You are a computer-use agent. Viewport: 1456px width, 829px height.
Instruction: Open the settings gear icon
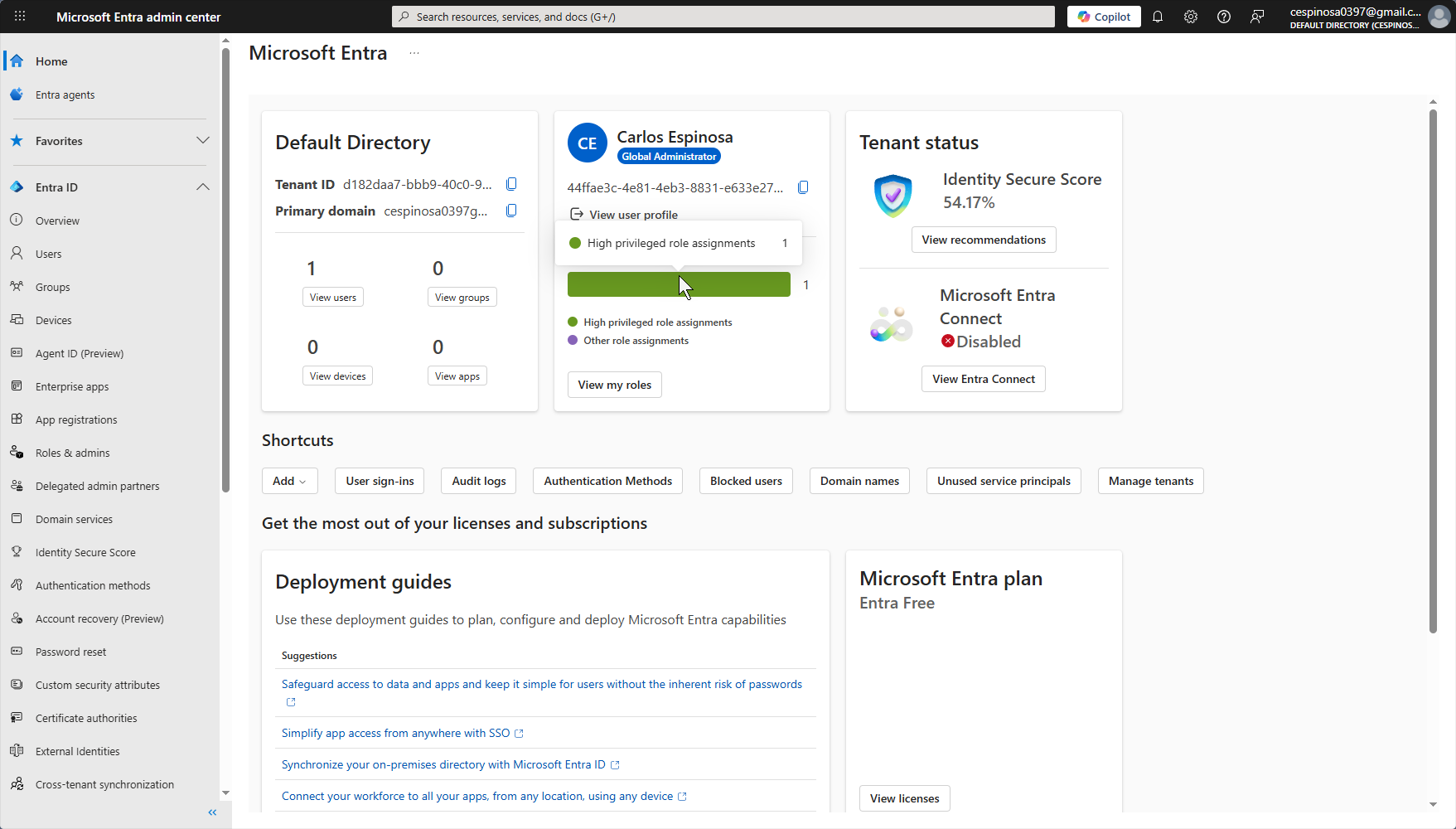(1191, 17)
